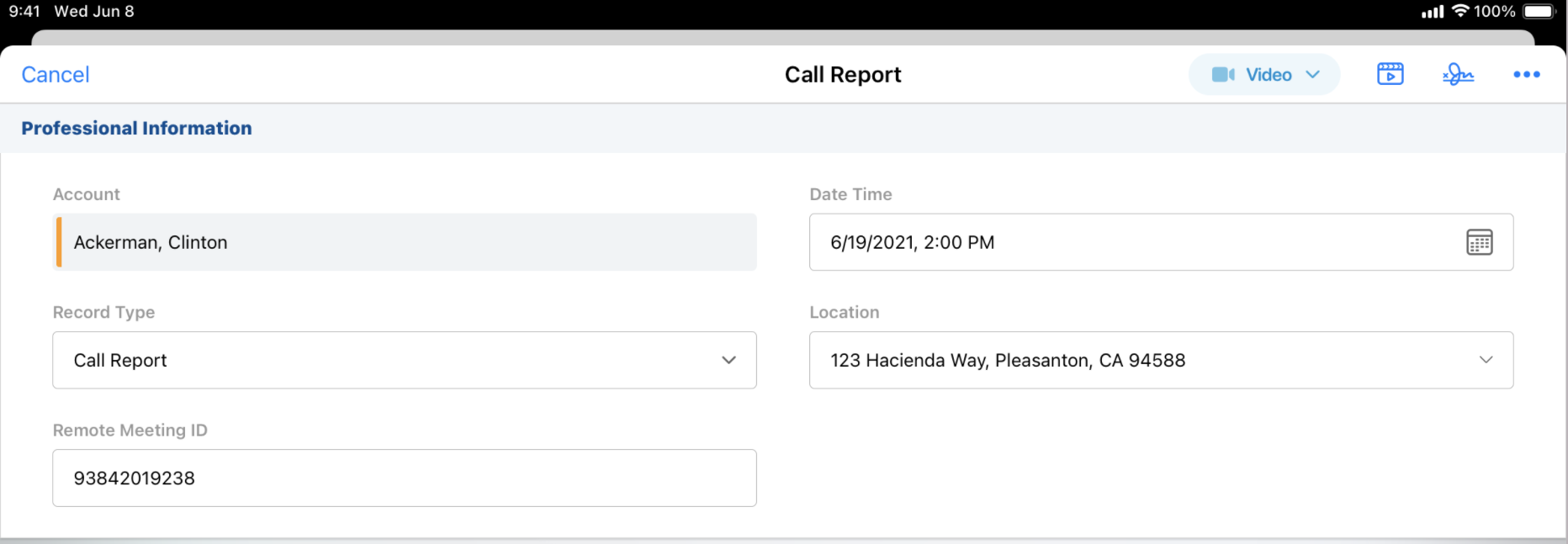This screenshot has width=1568, height=544.
Task: Tap the cellular signal bars icon
Action: coord(1432,12)
